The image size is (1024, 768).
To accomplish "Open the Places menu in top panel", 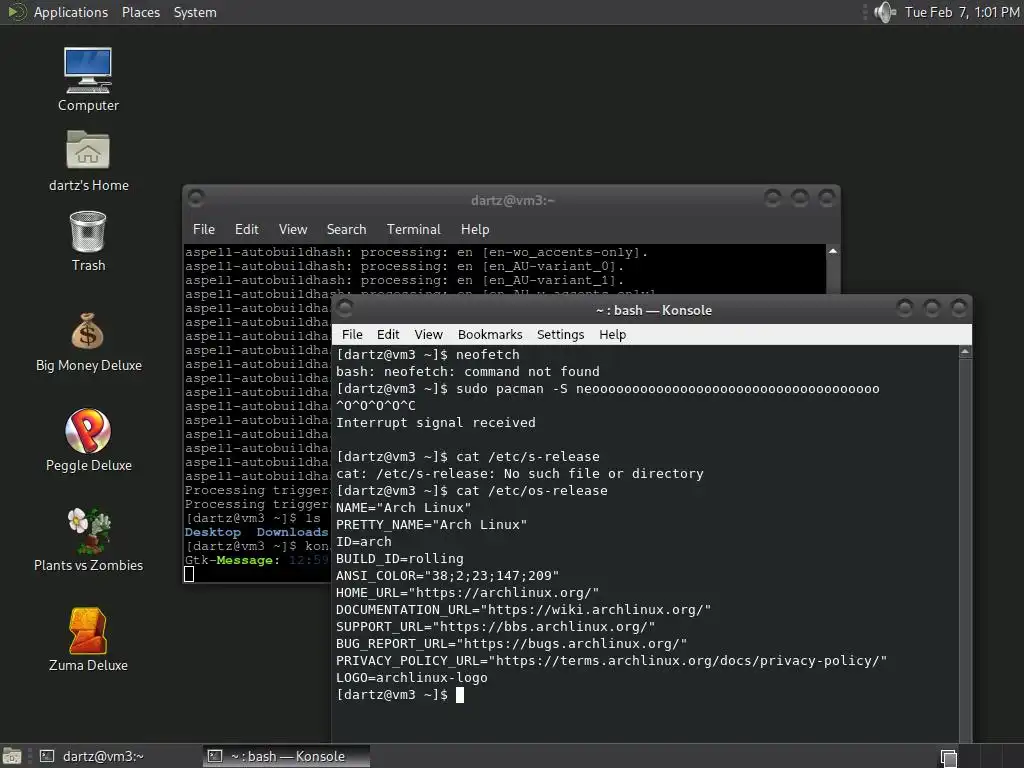I will [141, 12].
